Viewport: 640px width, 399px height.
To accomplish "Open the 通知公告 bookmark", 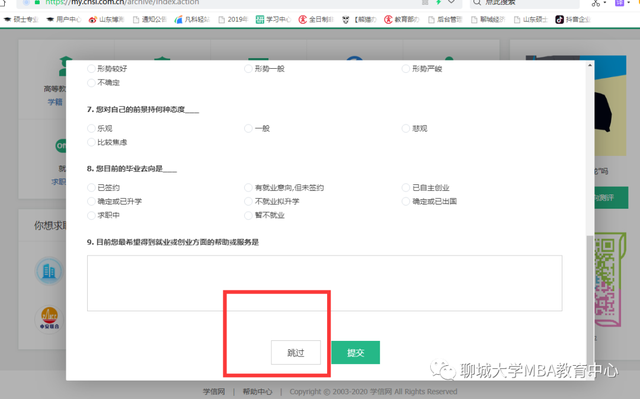I will point(149,20).
